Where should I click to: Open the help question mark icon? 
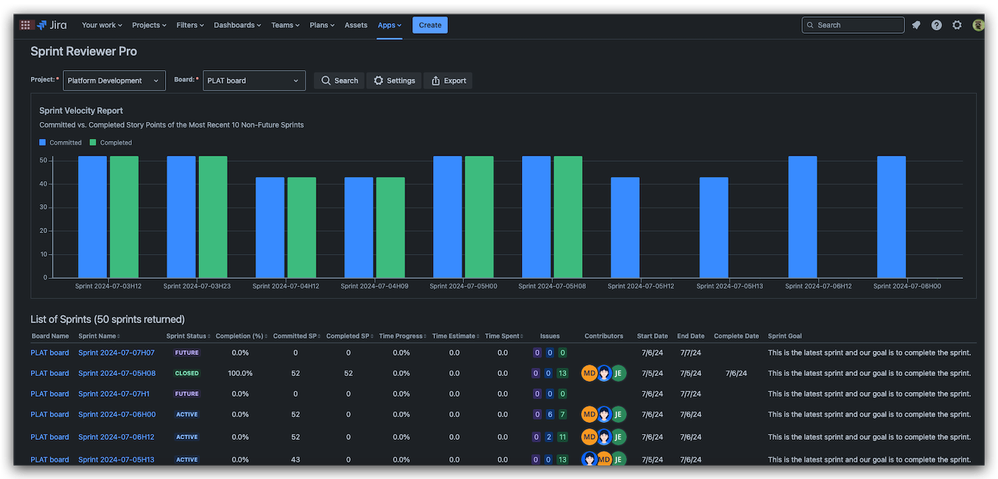[x=936, y=25]
